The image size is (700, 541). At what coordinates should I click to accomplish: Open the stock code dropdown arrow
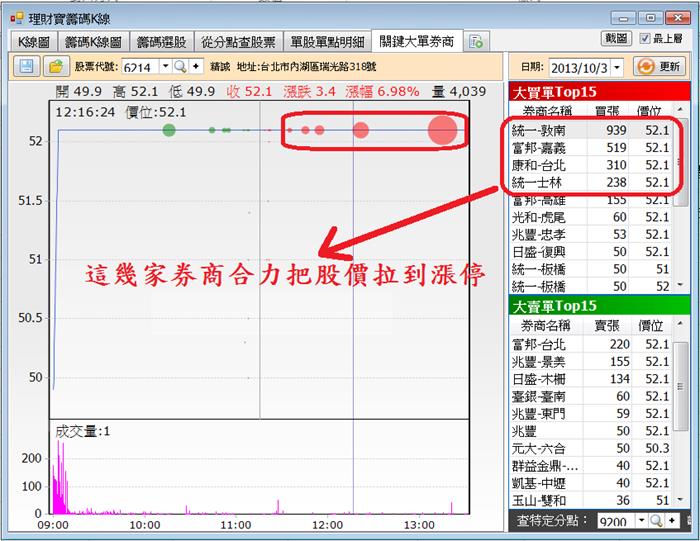tap(165, 67)
